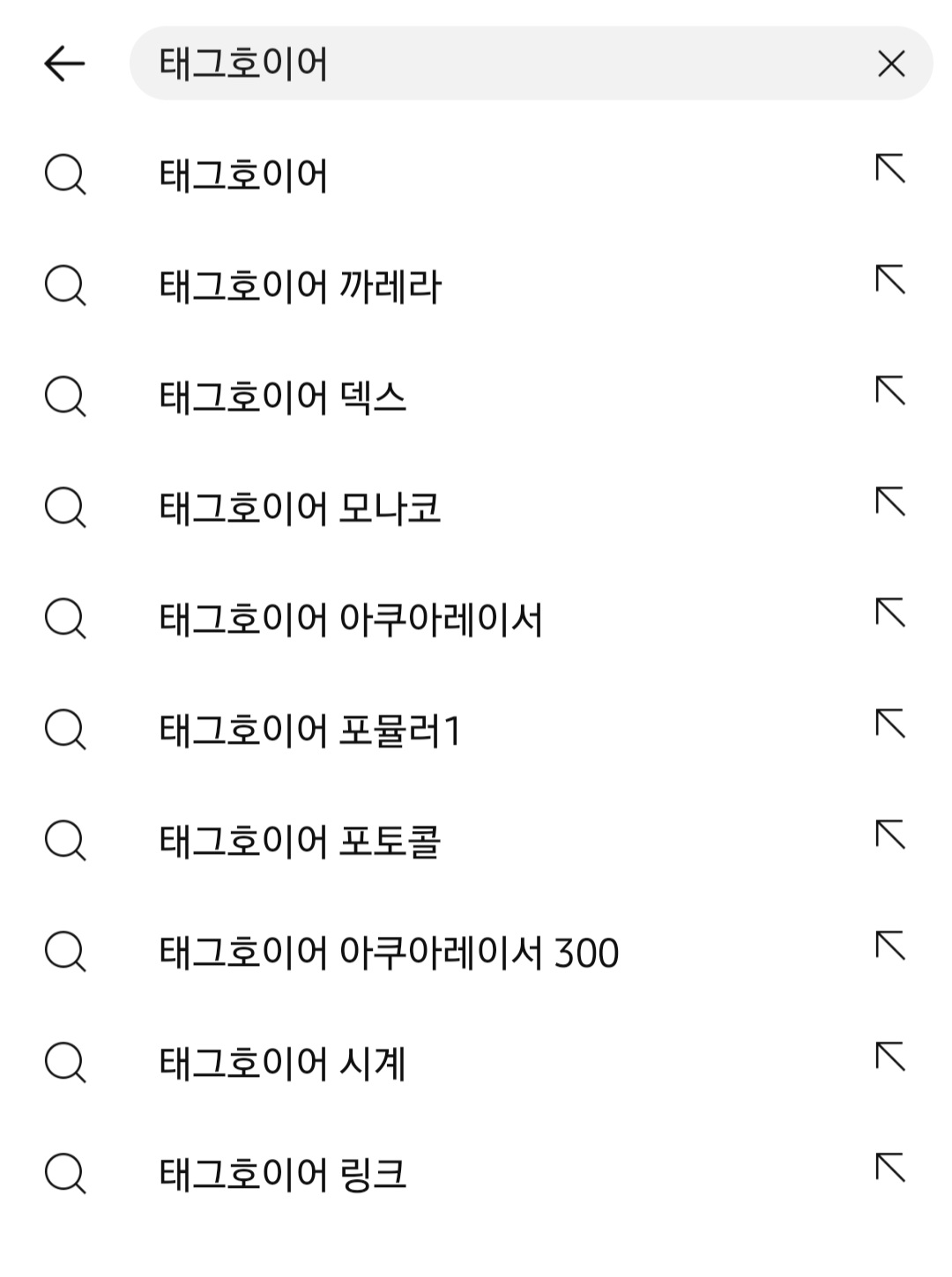Select the 태그호이어 덱스 suggestion
This screenshot has width=952, height=1277.
tap(282, 397)
